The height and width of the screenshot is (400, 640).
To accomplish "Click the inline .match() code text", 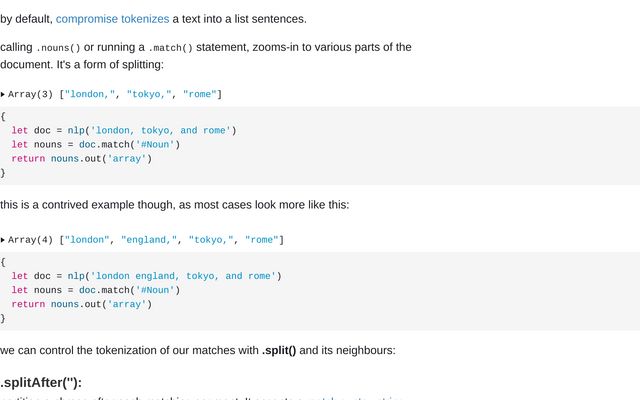I will pos(170,48).
